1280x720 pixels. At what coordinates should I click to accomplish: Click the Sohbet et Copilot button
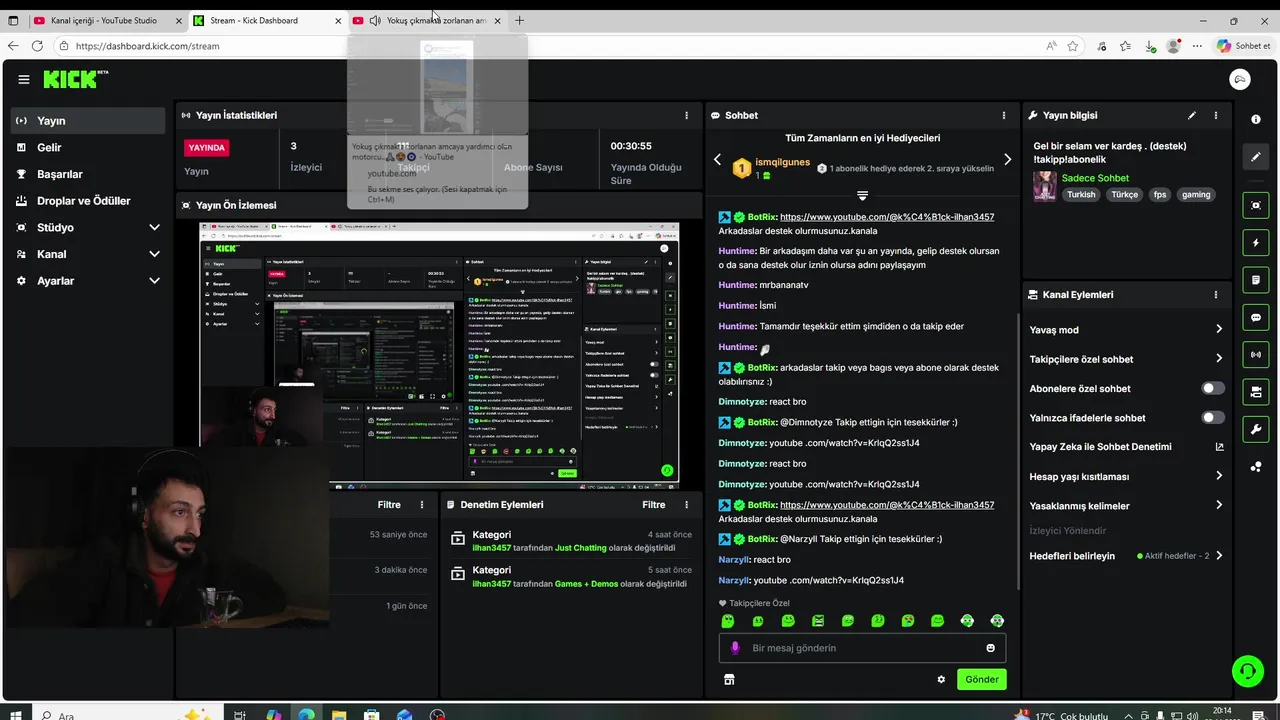pyautogui.click(x=1243, y=46)
